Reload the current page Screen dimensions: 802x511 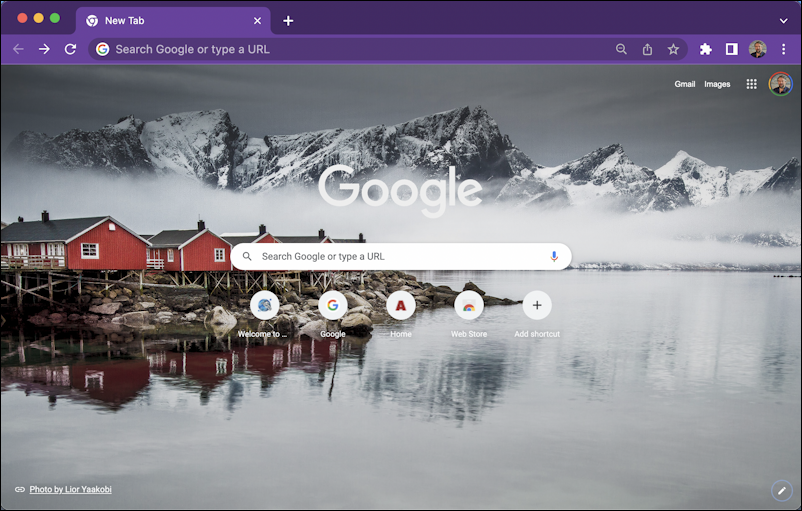[x=70, y=49]
